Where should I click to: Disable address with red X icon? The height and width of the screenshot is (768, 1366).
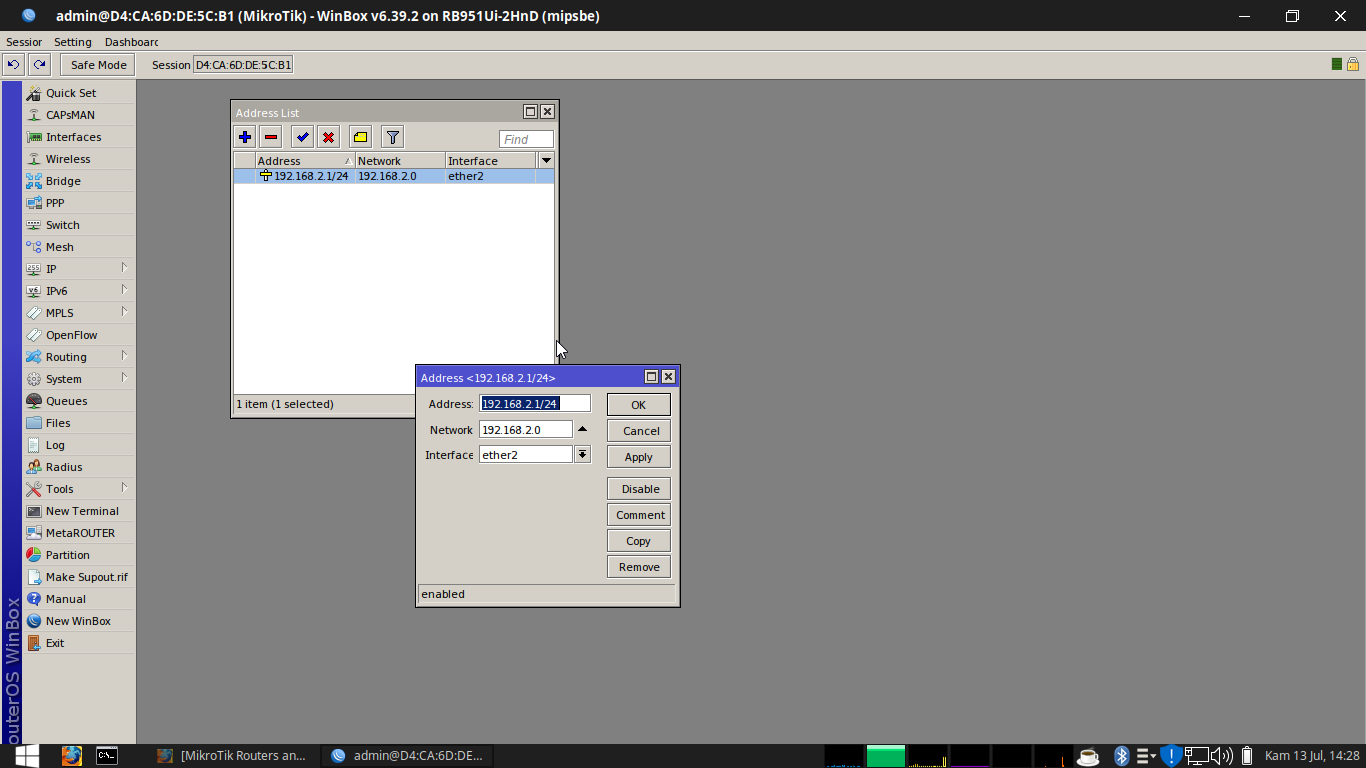click(328, 137)
